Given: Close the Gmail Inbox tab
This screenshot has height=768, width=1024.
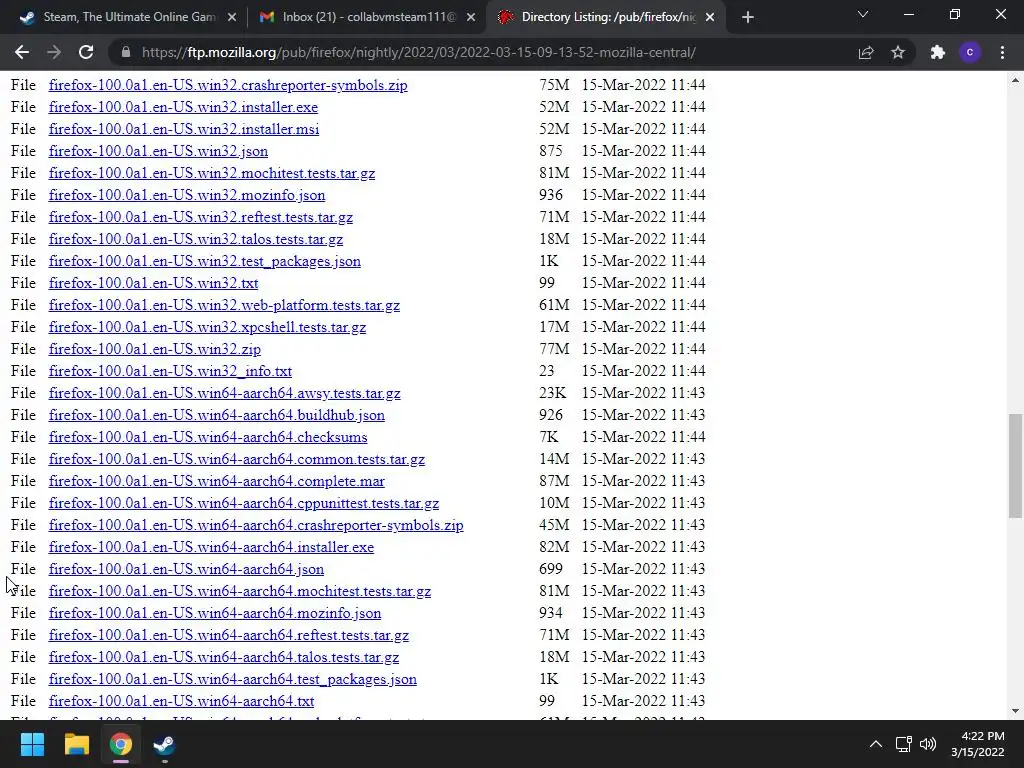Looking at the screenshot, I should pyautogui.click(x=471, y=18).
